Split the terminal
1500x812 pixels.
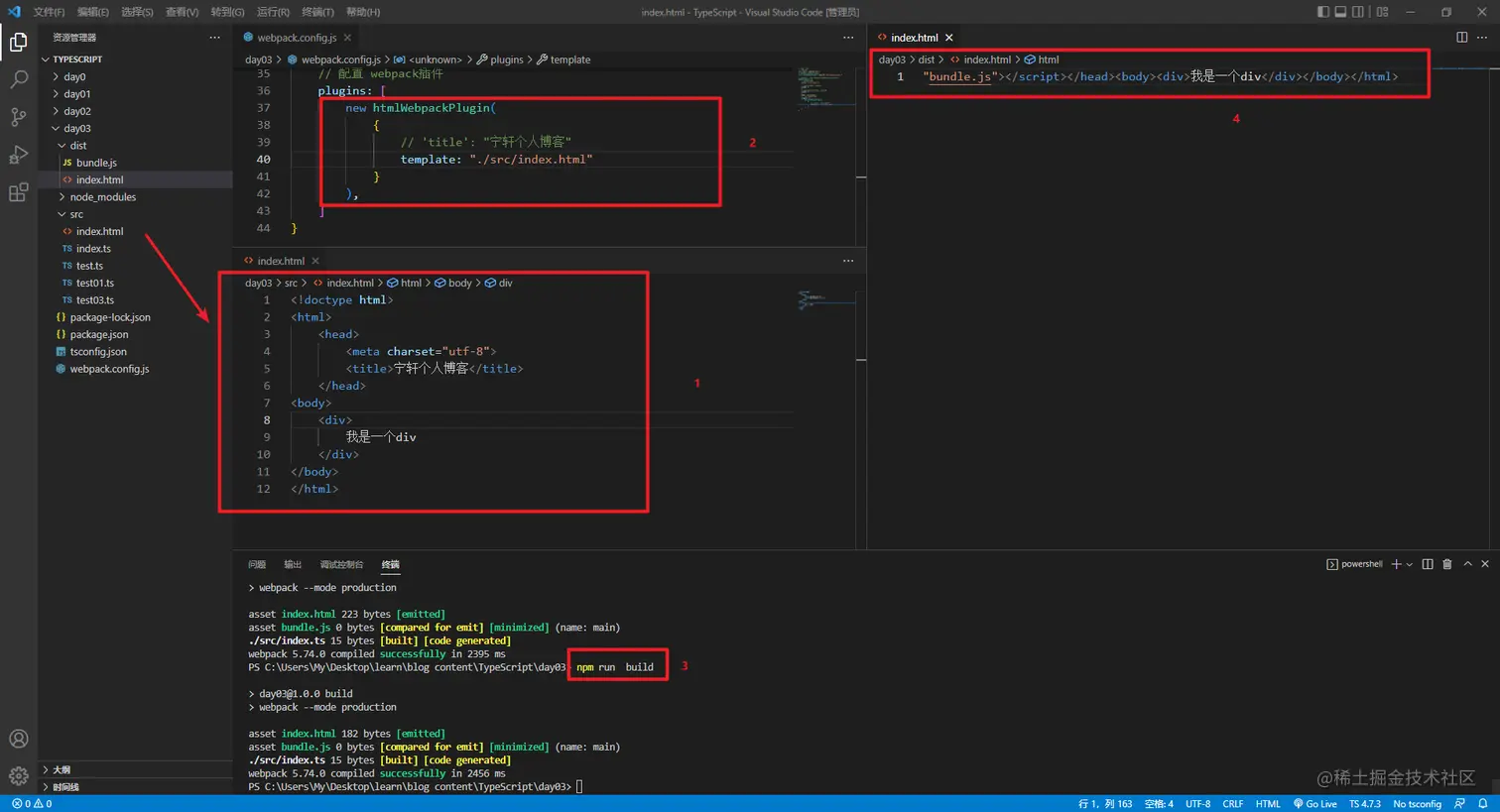tap(1428, 564)
